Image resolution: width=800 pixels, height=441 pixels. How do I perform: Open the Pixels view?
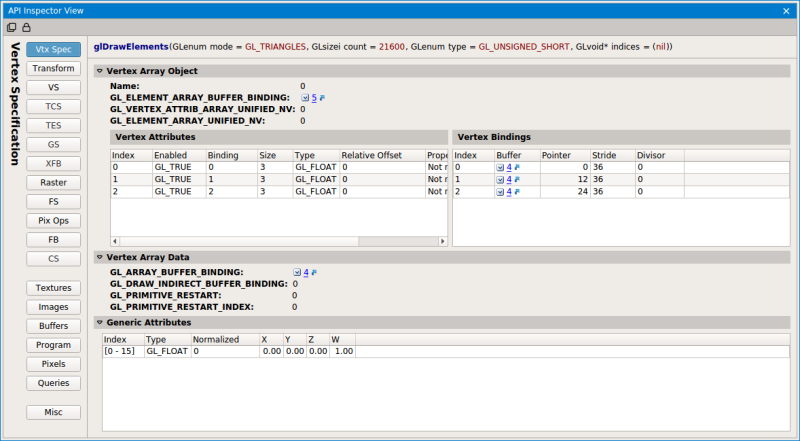(x=54, y=364)
